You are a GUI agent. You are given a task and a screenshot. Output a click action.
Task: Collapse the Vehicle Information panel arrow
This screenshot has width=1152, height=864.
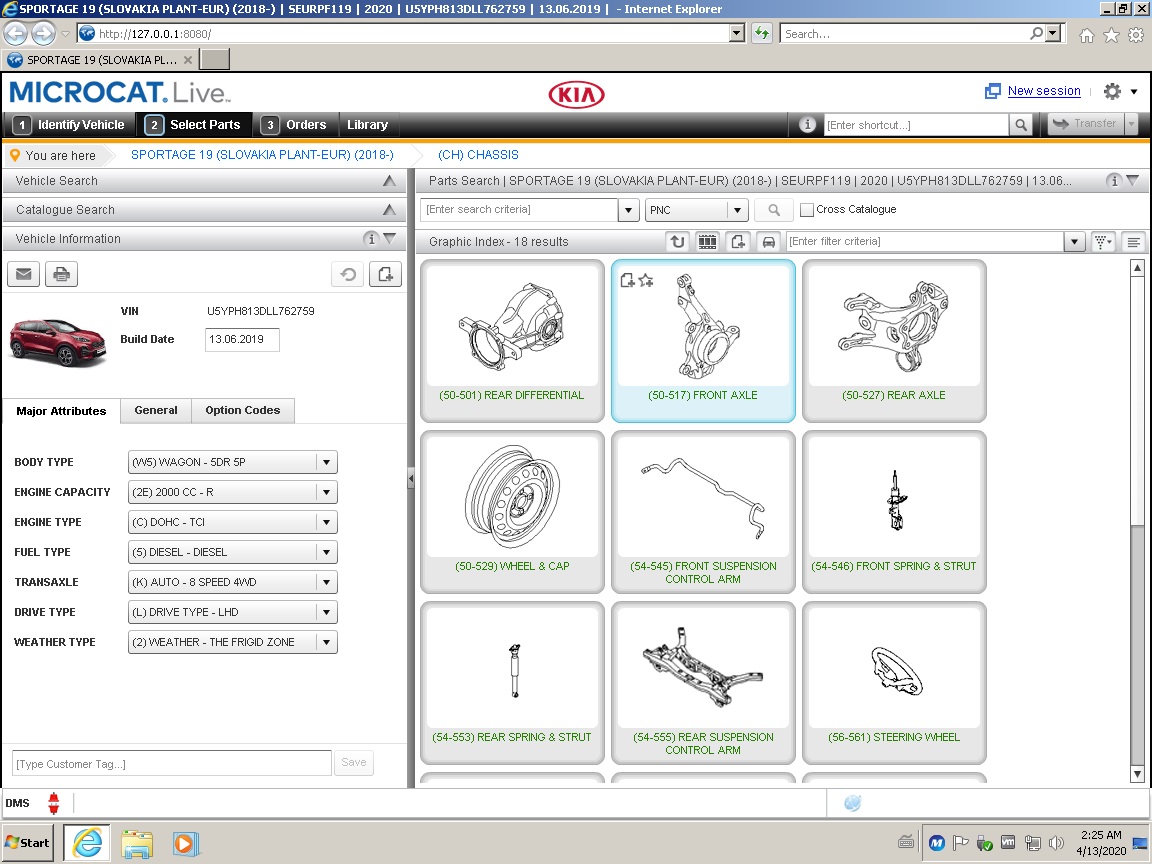(390, 239)
